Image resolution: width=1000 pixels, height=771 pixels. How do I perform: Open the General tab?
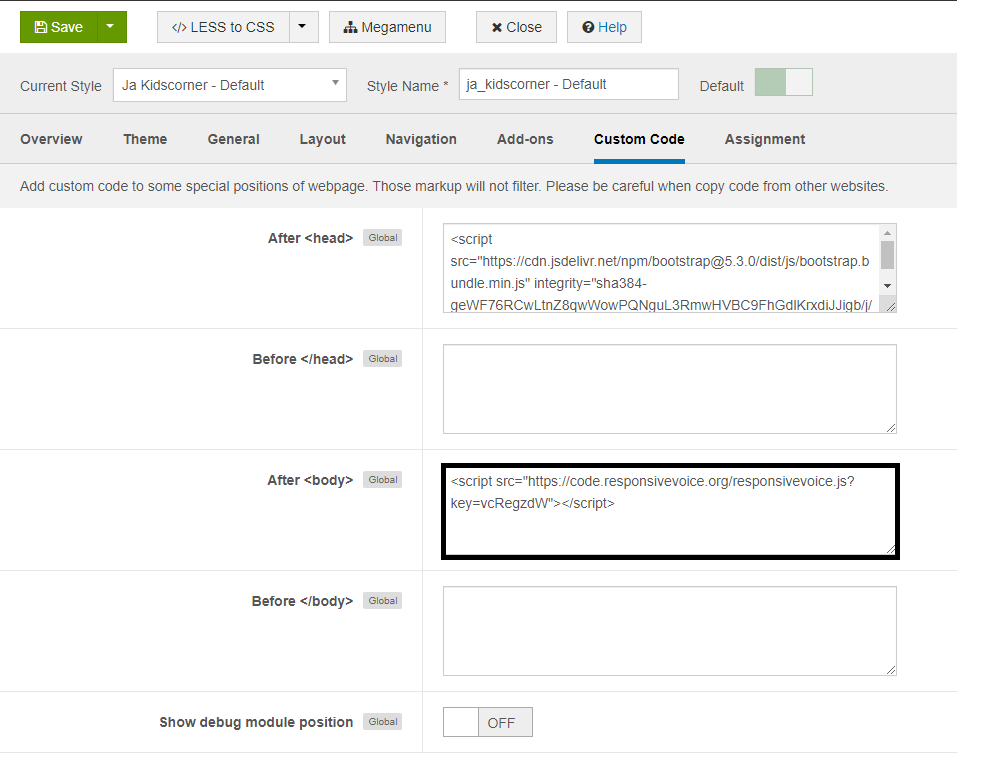coord(233,139)
